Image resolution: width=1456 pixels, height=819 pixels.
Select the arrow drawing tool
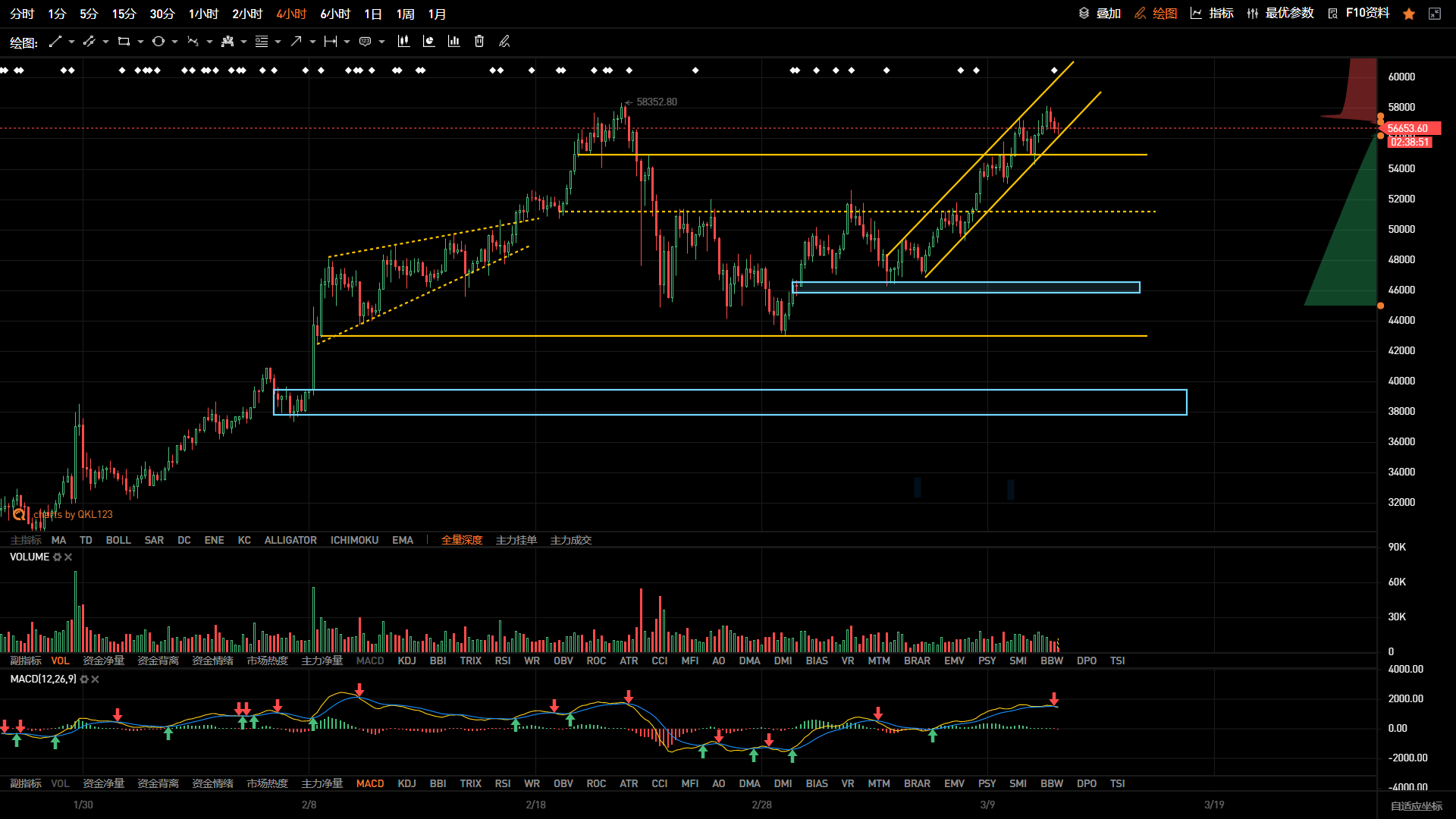coord(296,42)
